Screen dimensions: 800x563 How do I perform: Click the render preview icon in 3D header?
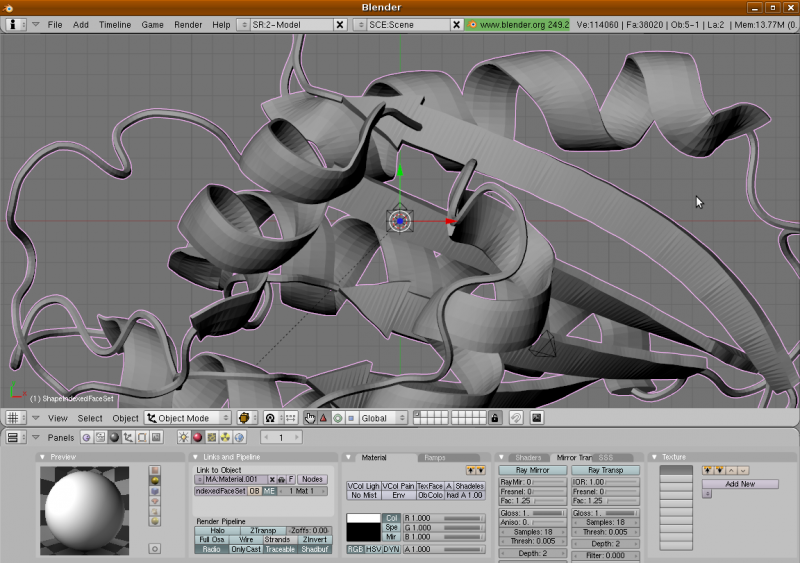[x=537, y=418]
